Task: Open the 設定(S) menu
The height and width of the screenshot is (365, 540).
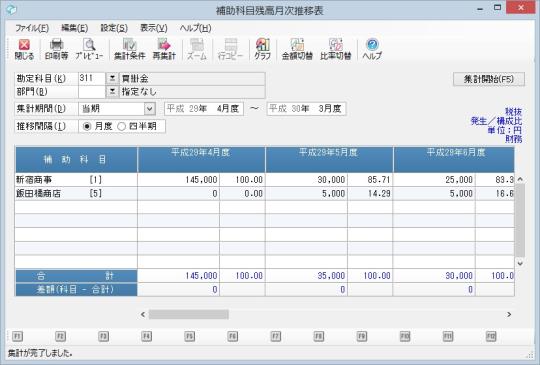Action: click(114, 28)
